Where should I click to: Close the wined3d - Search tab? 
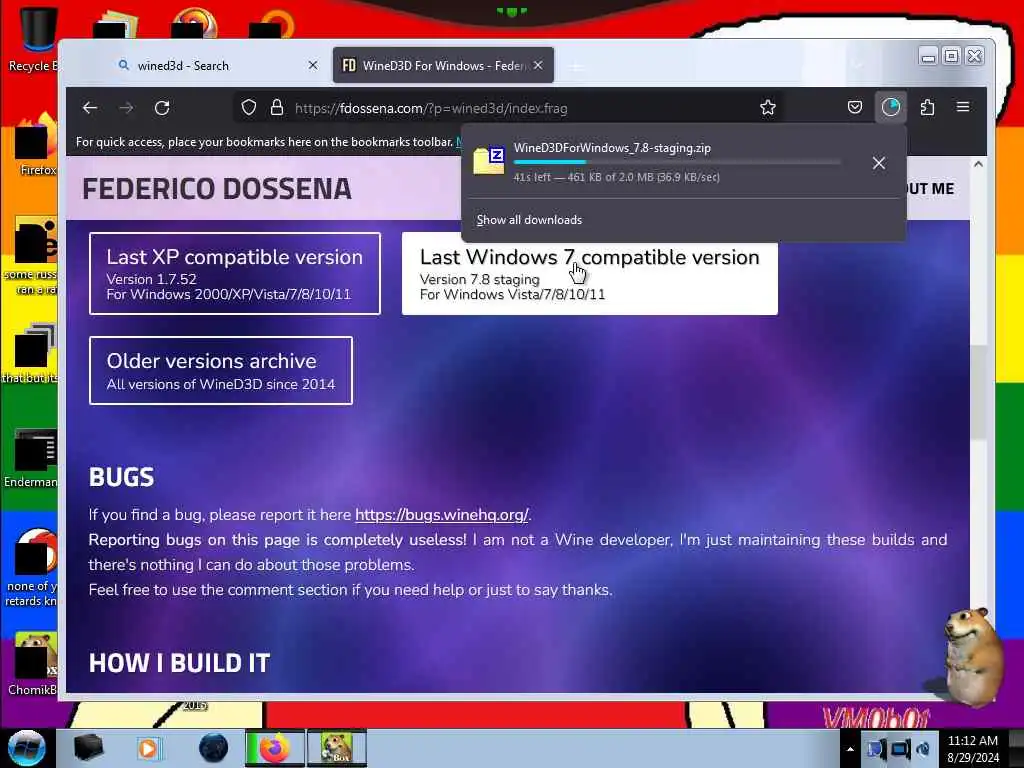point(313,65)
